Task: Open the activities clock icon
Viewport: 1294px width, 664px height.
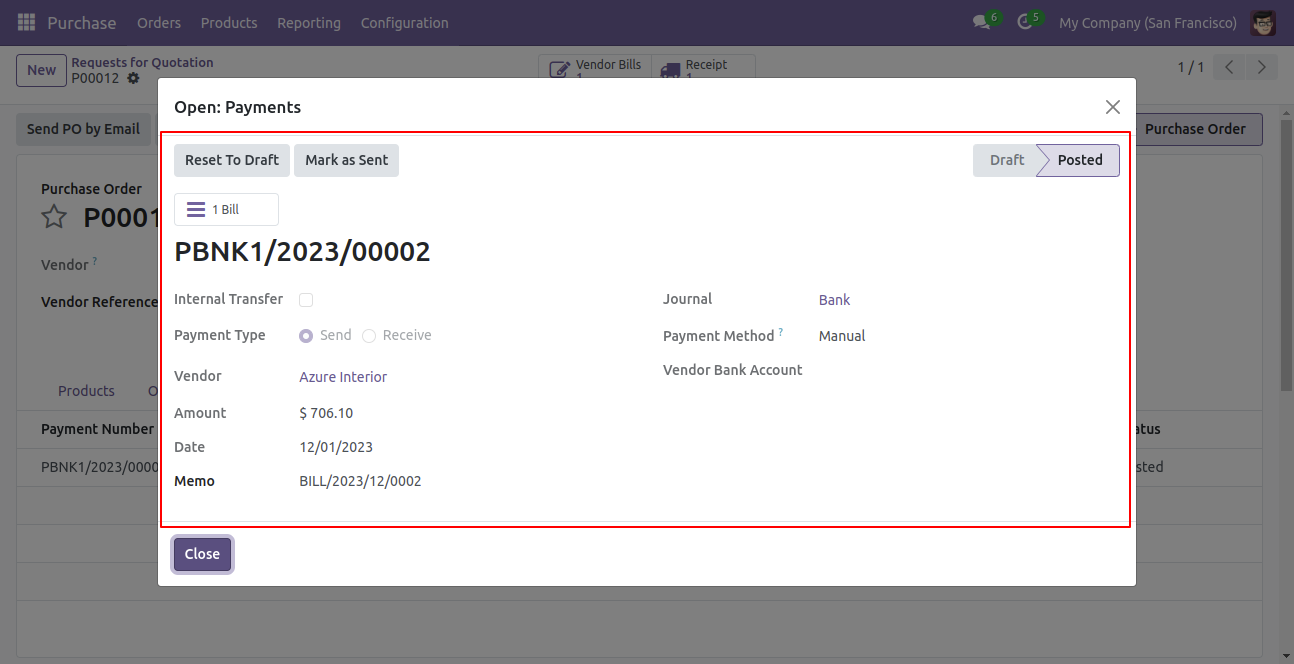Action: (x=1024, y=22)
